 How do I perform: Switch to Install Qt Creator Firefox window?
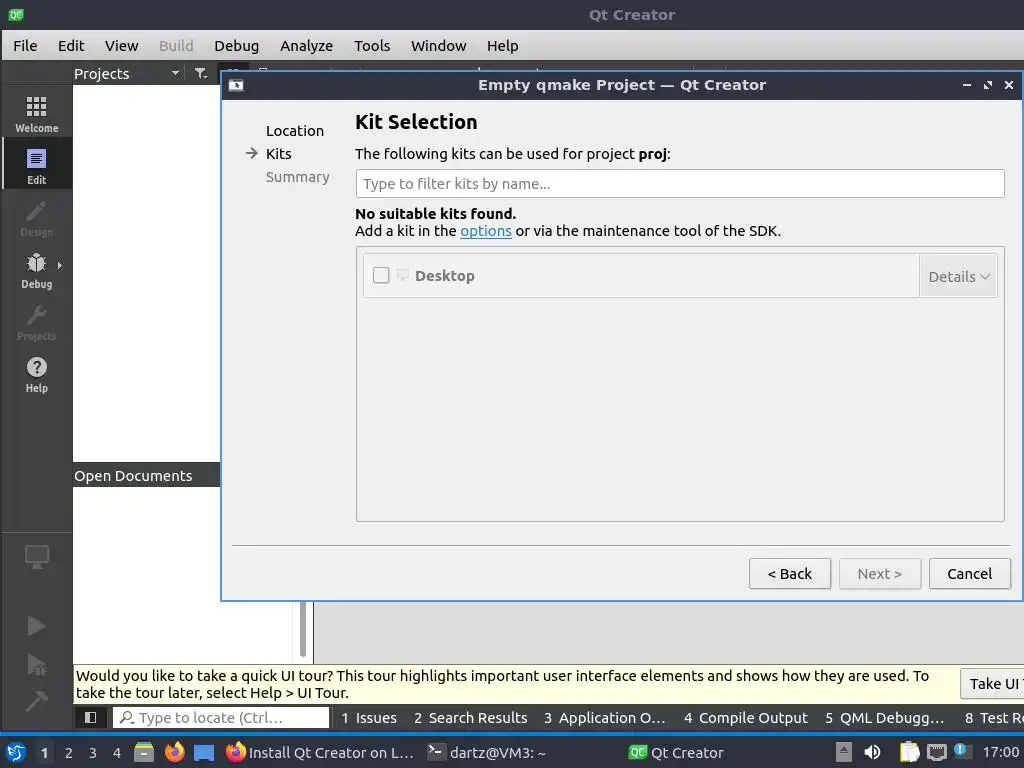tap(320, 752)
